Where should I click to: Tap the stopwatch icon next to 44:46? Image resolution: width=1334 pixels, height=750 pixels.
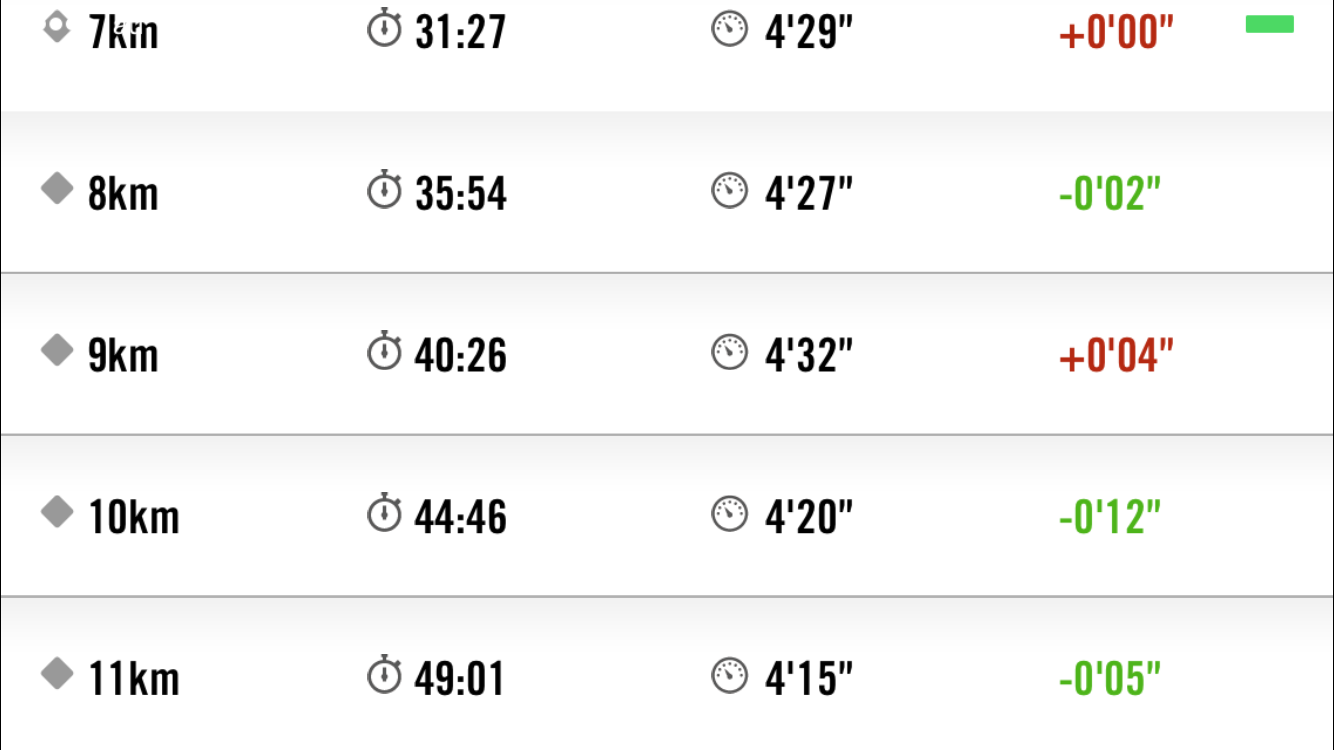384,513
